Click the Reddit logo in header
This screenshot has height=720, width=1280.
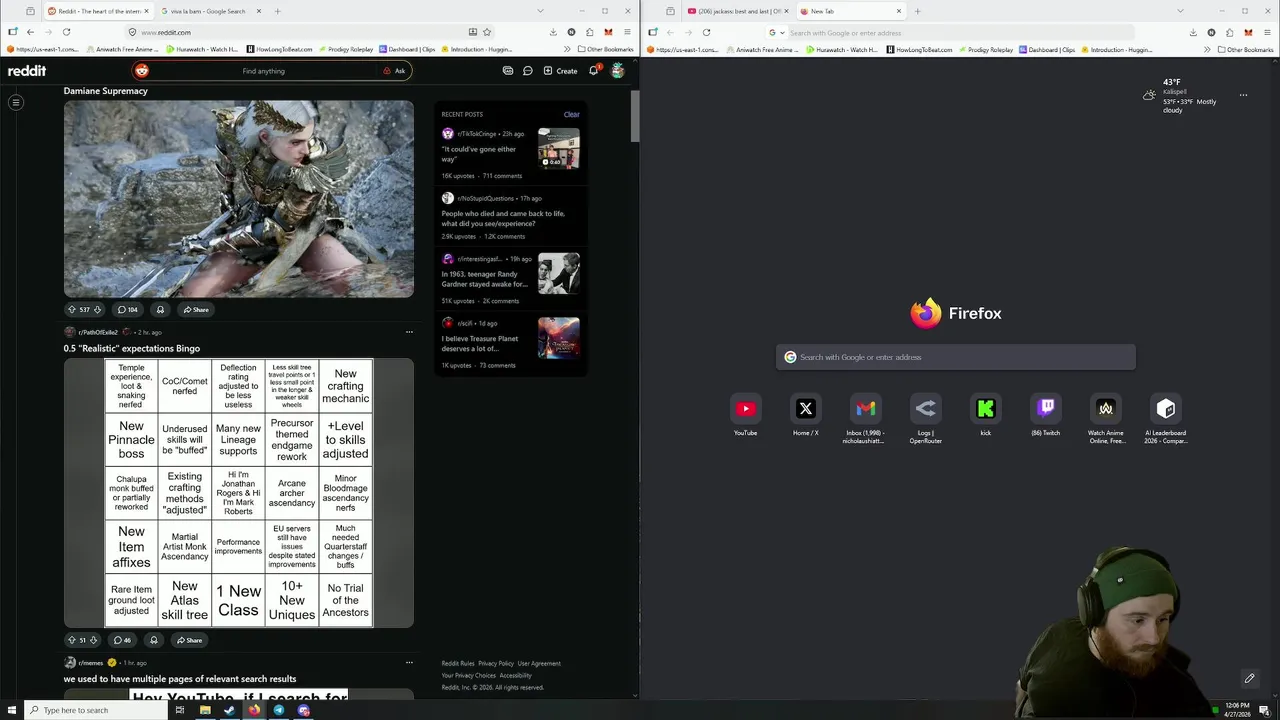(27, 71)
